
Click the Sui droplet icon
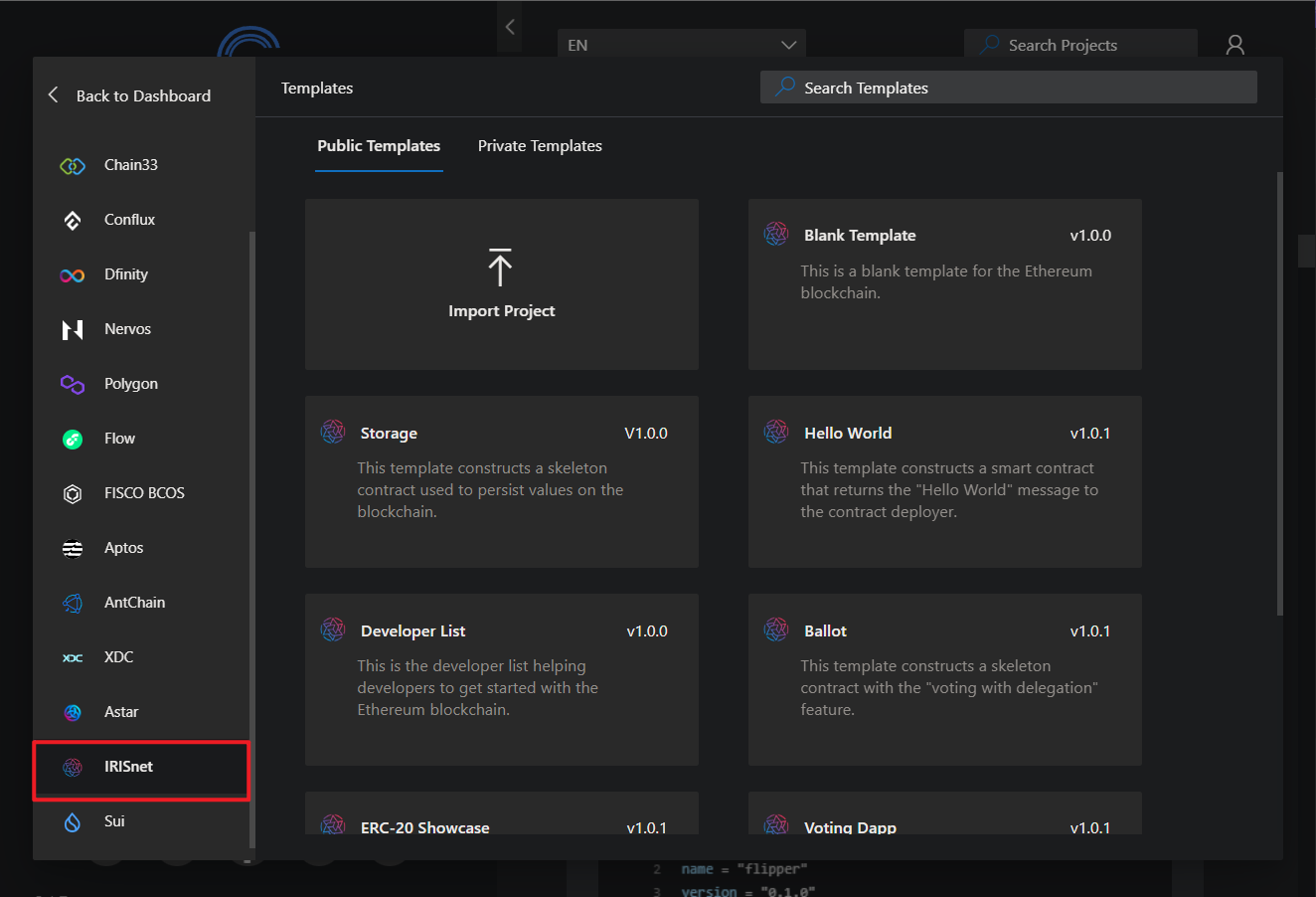pyautogui.click(x=73, y=822)
